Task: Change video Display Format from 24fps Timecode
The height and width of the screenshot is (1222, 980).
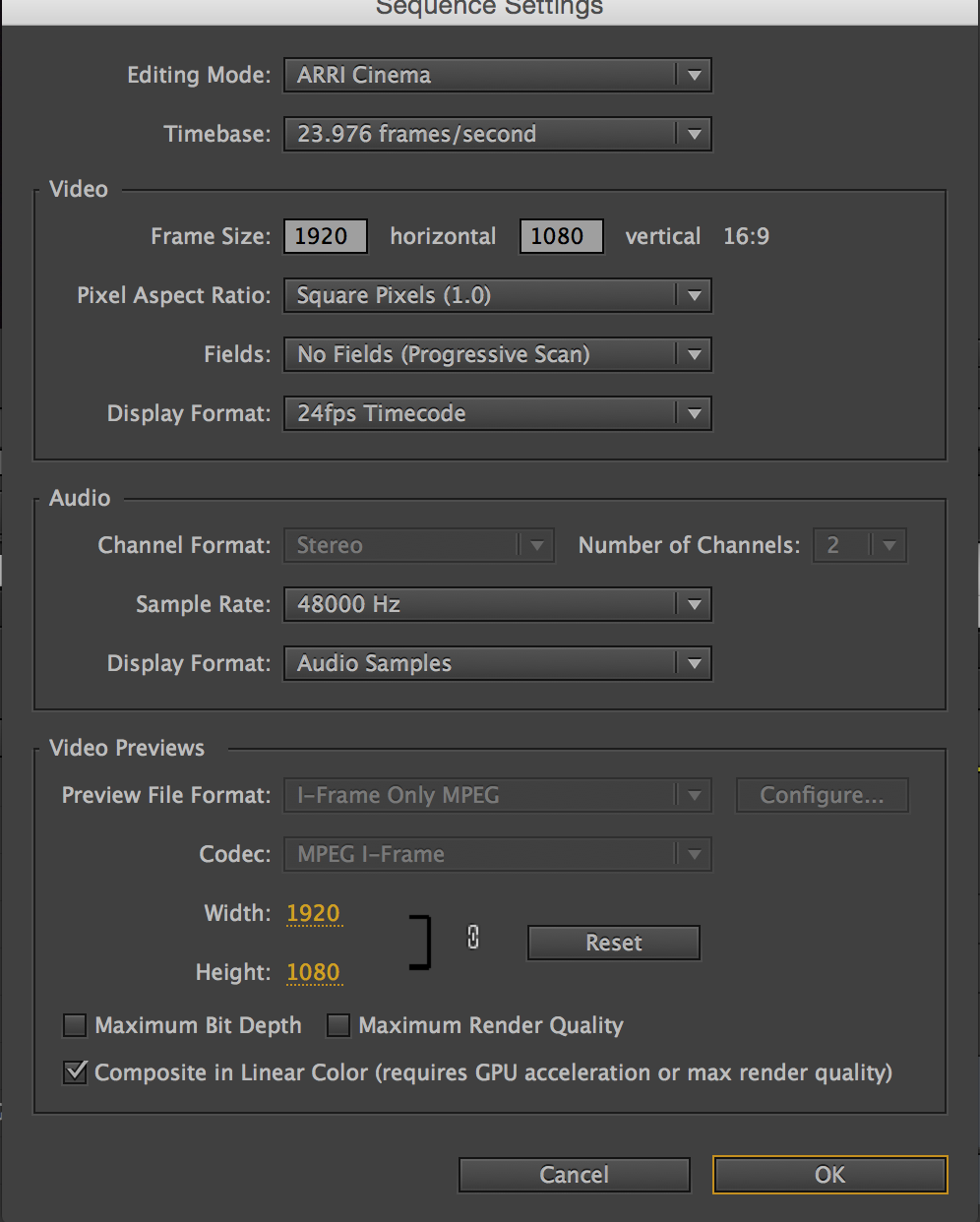Action: [x=497, y=414]
